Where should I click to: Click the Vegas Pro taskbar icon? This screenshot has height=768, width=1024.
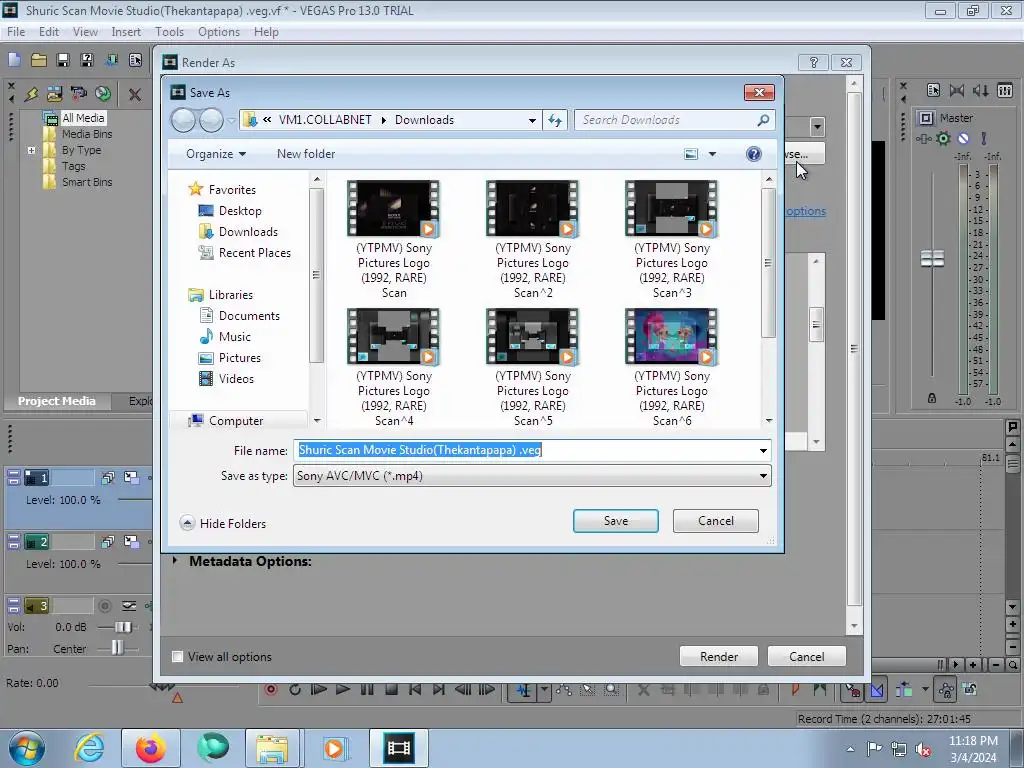tap(398, 748)
